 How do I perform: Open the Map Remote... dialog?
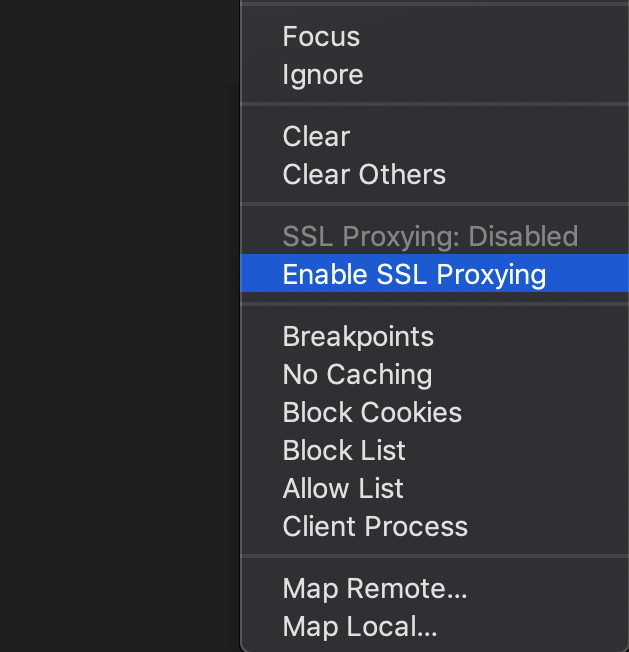pyautogui.click(x=434, y=588)
